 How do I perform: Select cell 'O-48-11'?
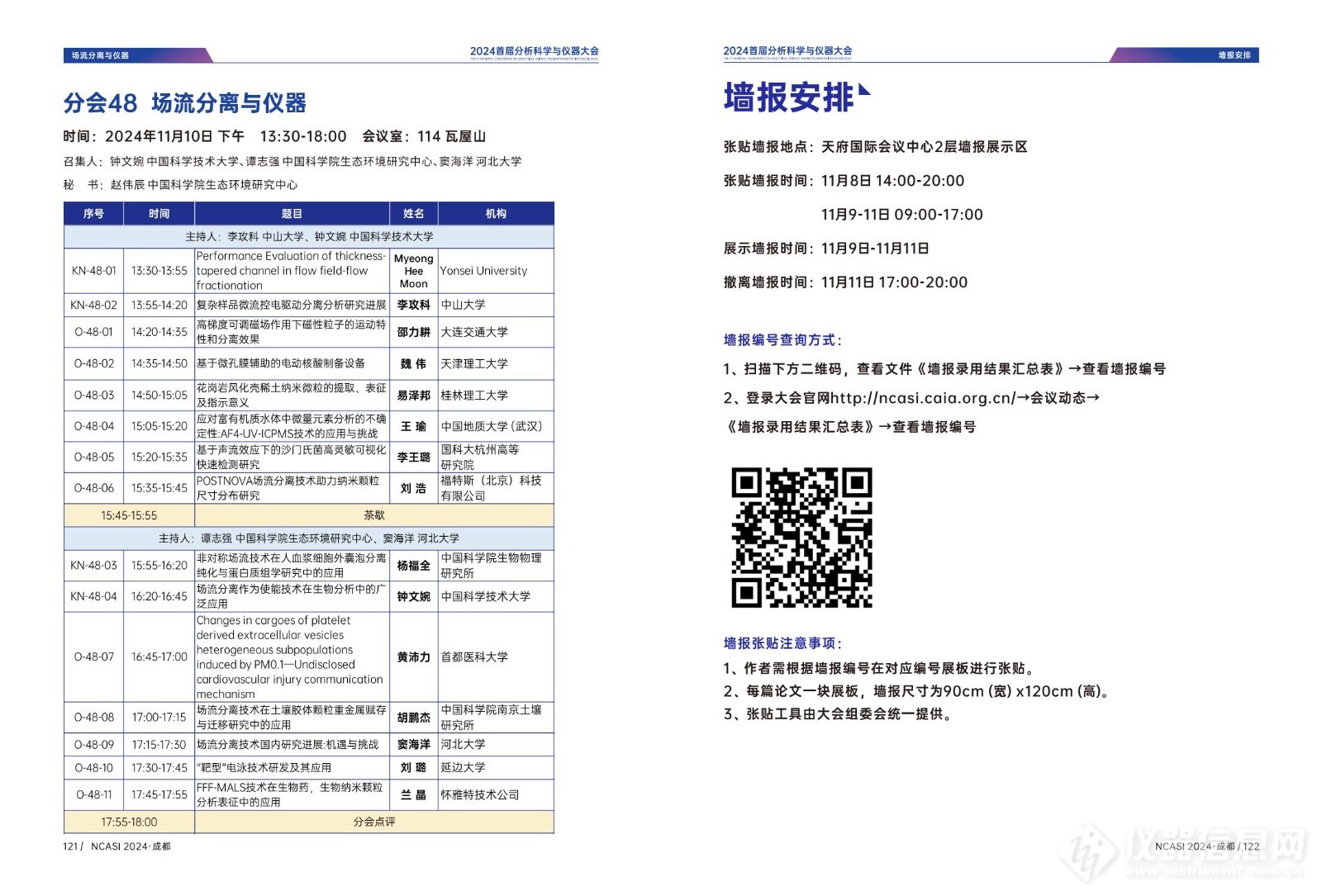(x=94, y=795)
